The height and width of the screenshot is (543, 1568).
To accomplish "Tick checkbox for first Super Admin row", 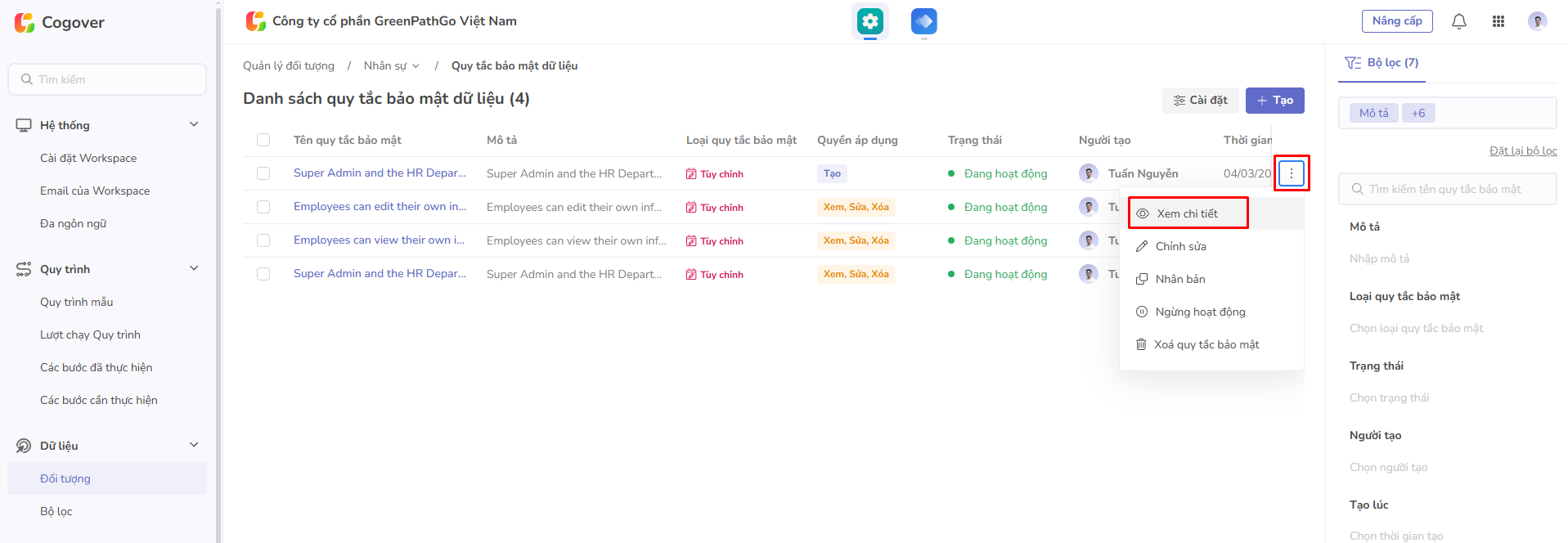I will tap(263, 173).
